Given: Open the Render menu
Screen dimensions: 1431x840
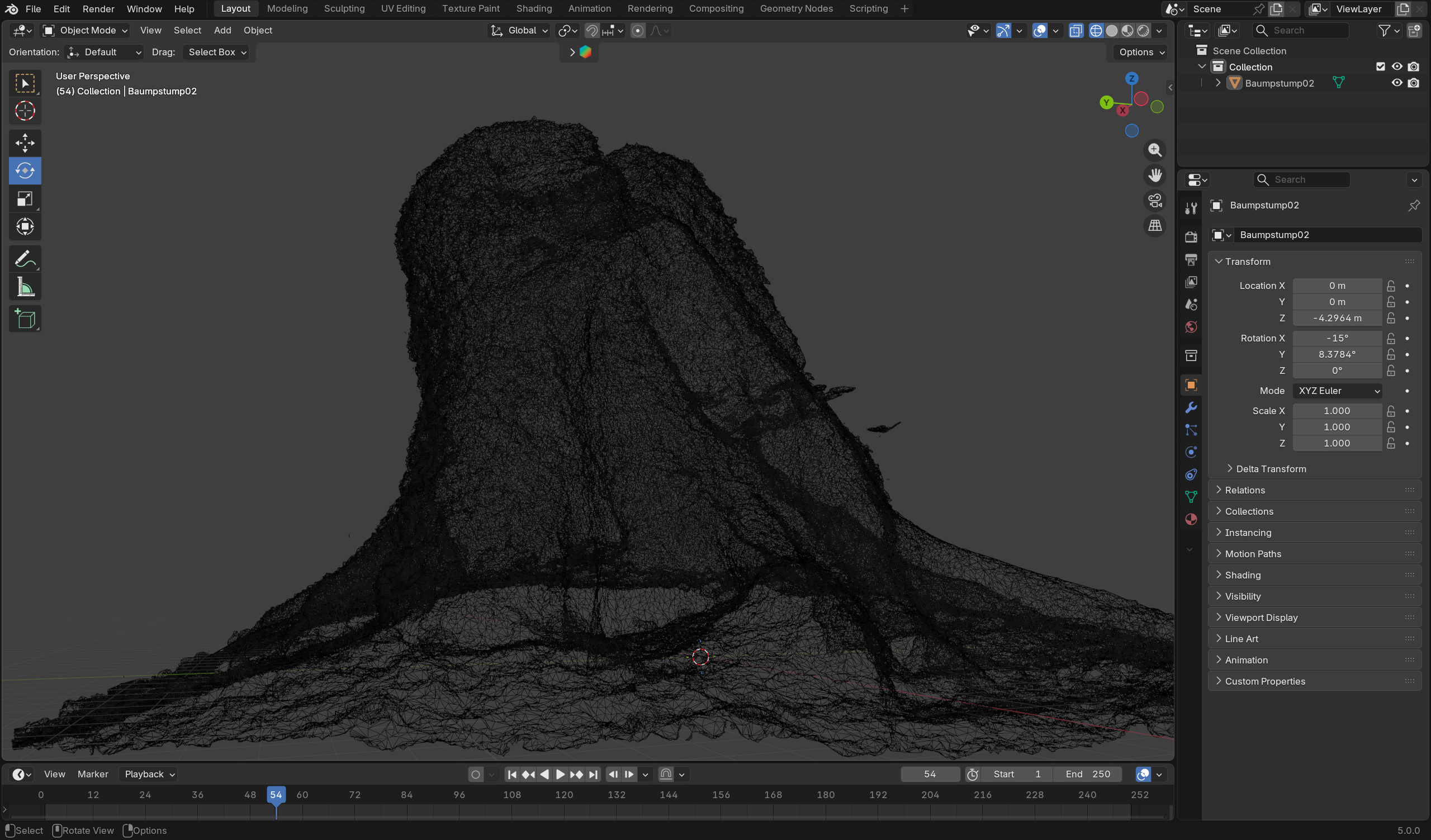Looking at the screenshot, I should click(98, 8).
